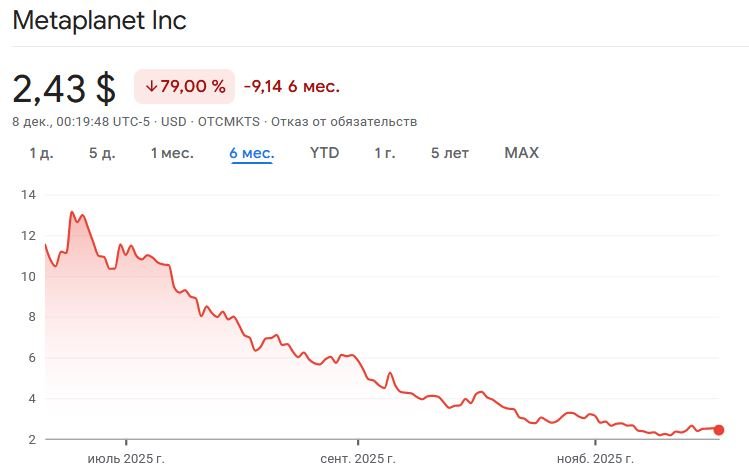Select the 5 д. time range
Image resolution: width=749 pixels, height=475 pixels.
pos(102,153)
